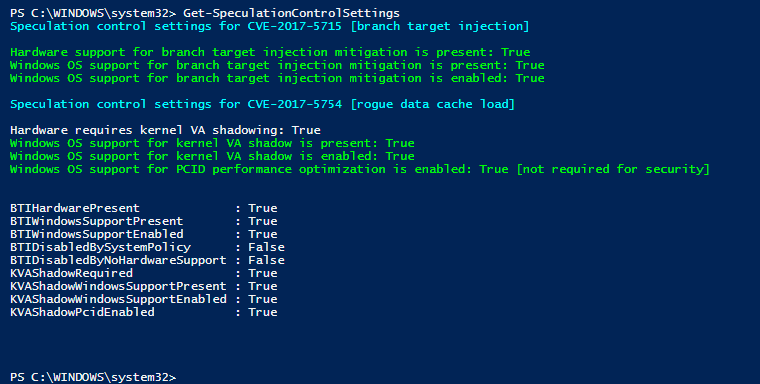Click the KVAShadowRequired property name
760x384 pixels.
[71, 273]
